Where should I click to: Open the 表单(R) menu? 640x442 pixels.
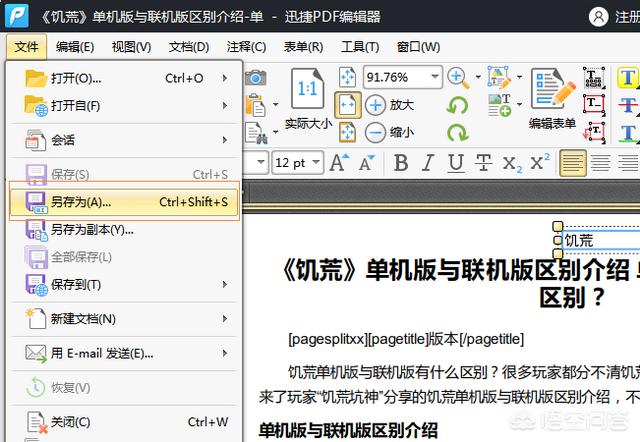click(303, 47)
